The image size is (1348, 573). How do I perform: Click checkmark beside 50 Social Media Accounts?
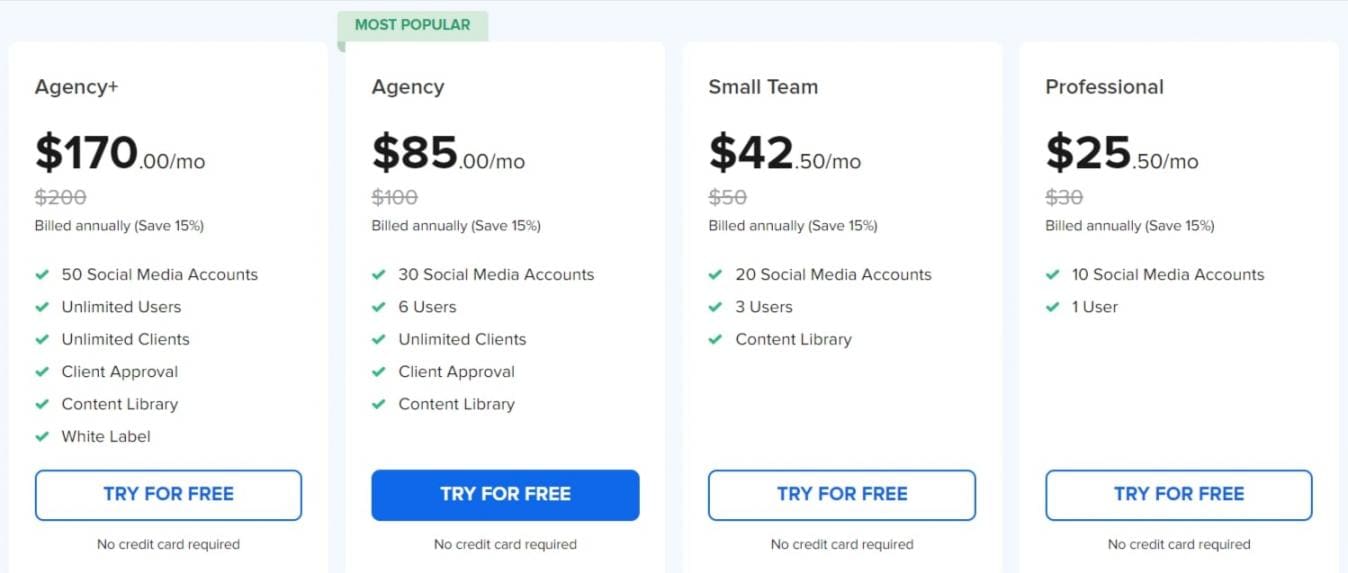[x=42, y=274]
